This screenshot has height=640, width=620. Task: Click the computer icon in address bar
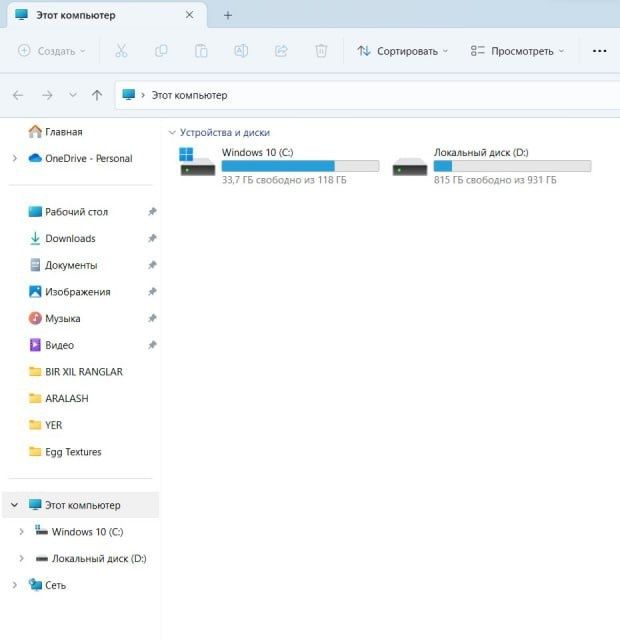tap(129, 95)
